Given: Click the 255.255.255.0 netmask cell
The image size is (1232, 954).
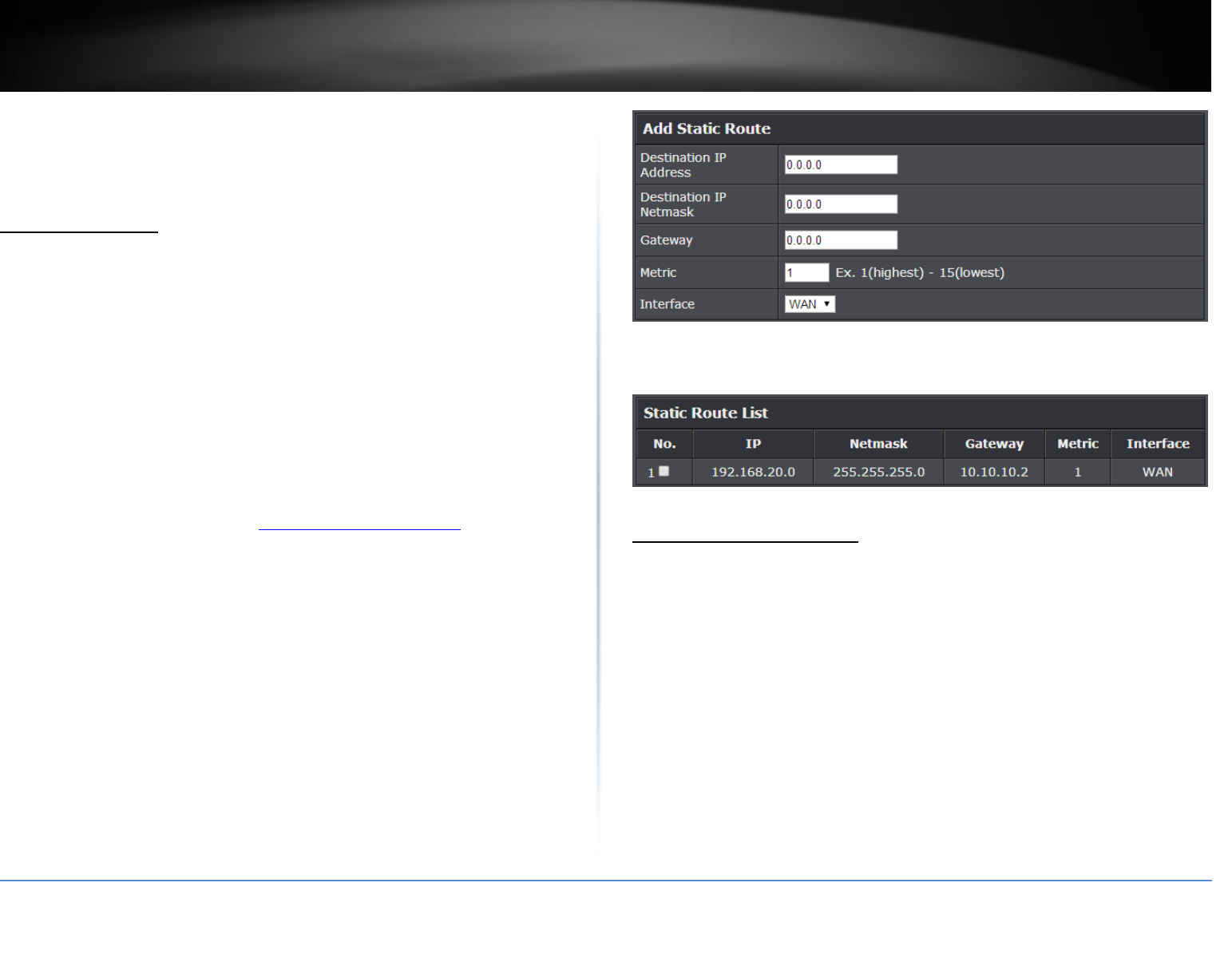Looking at the screenshot, I should [x=878, y=472].
